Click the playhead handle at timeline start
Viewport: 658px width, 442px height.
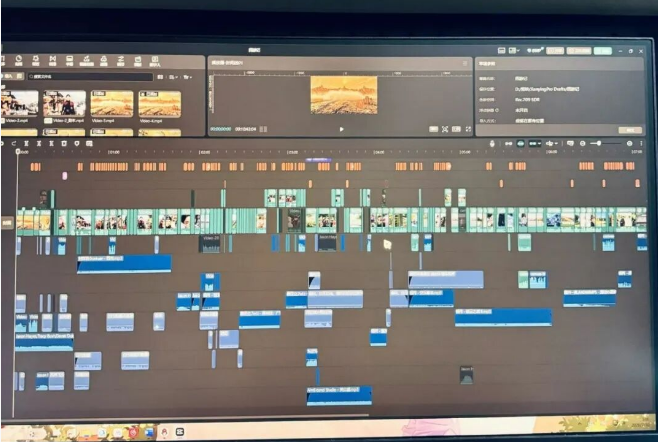click(x=18, y=151)
